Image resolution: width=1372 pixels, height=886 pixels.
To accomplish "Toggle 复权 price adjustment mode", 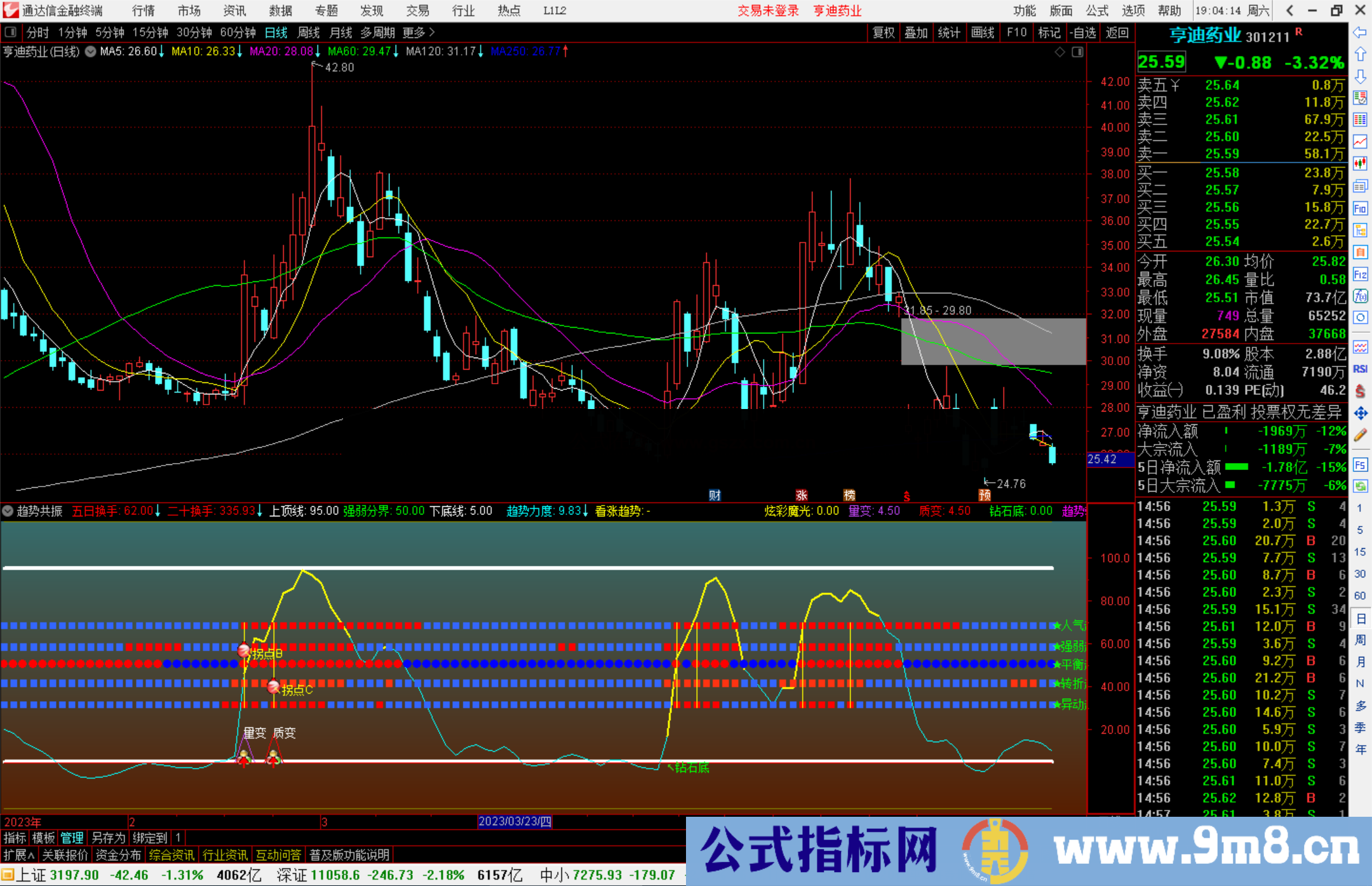I will click(x=884, y=32).
